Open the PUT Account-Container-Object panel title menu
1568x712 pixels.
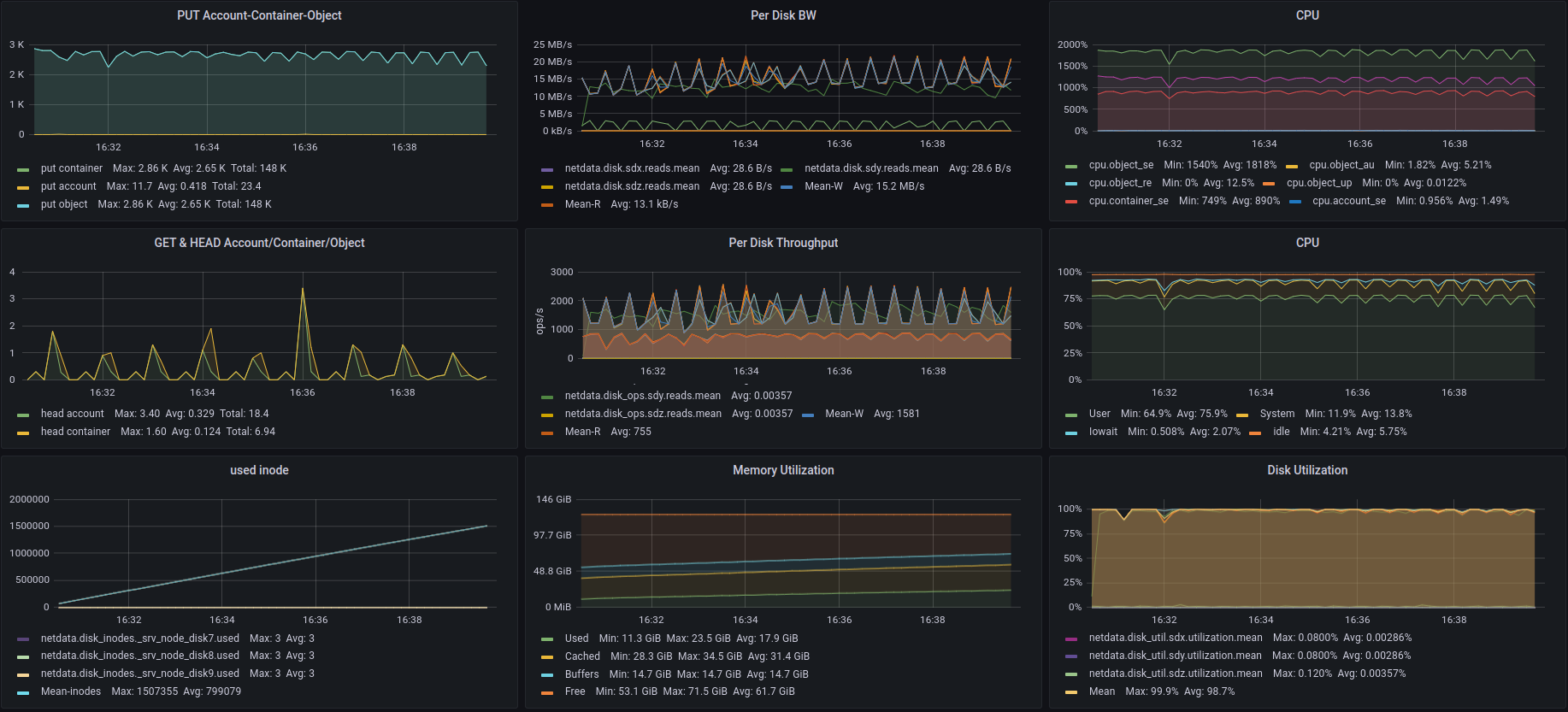(259, 15)
